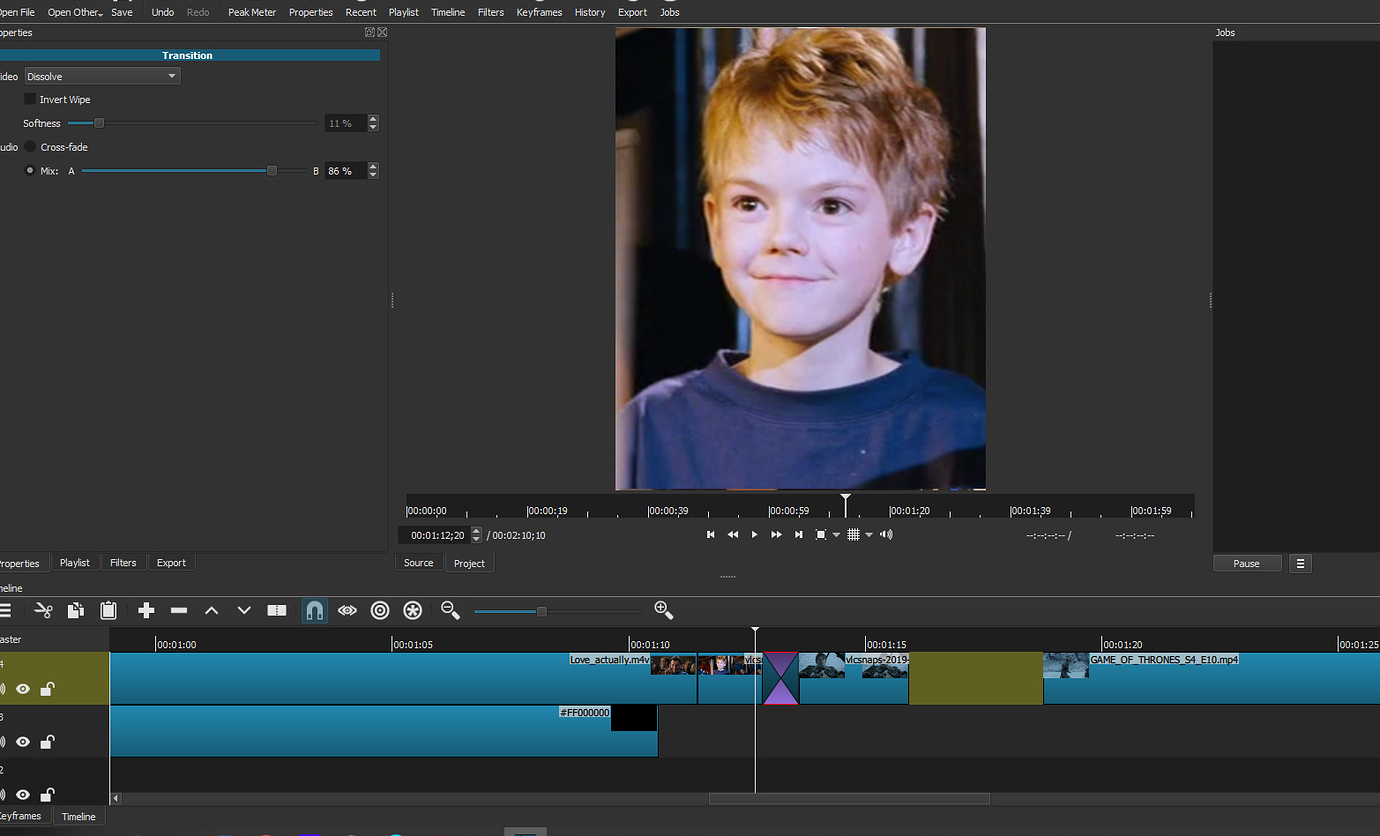The height and width of the screenshot is (836, 1380).
Task: Click the Cut scissors icon in timeline toolbar
Action: 43,610
